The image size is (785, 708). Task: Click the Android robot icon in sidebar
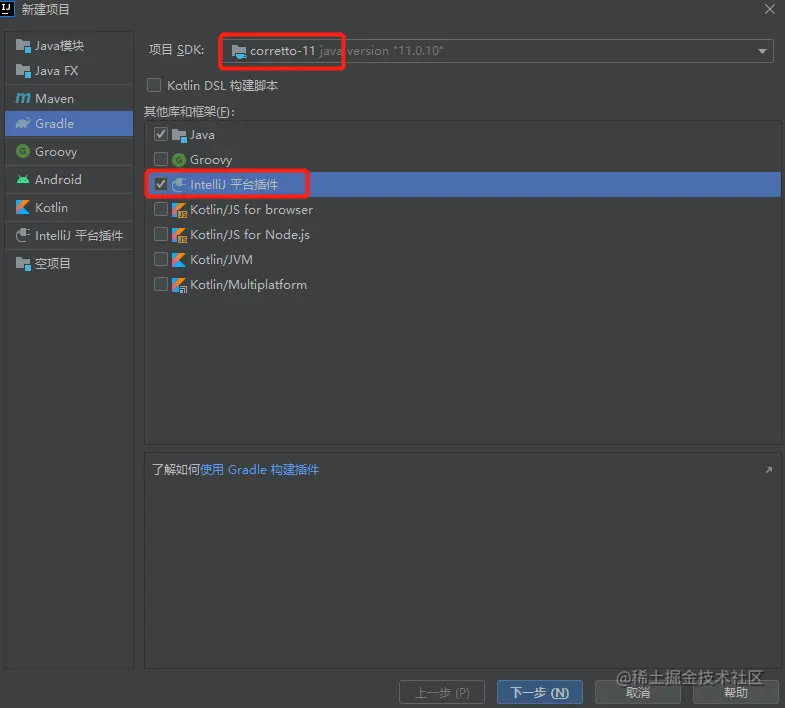click(x=23, y=179)
